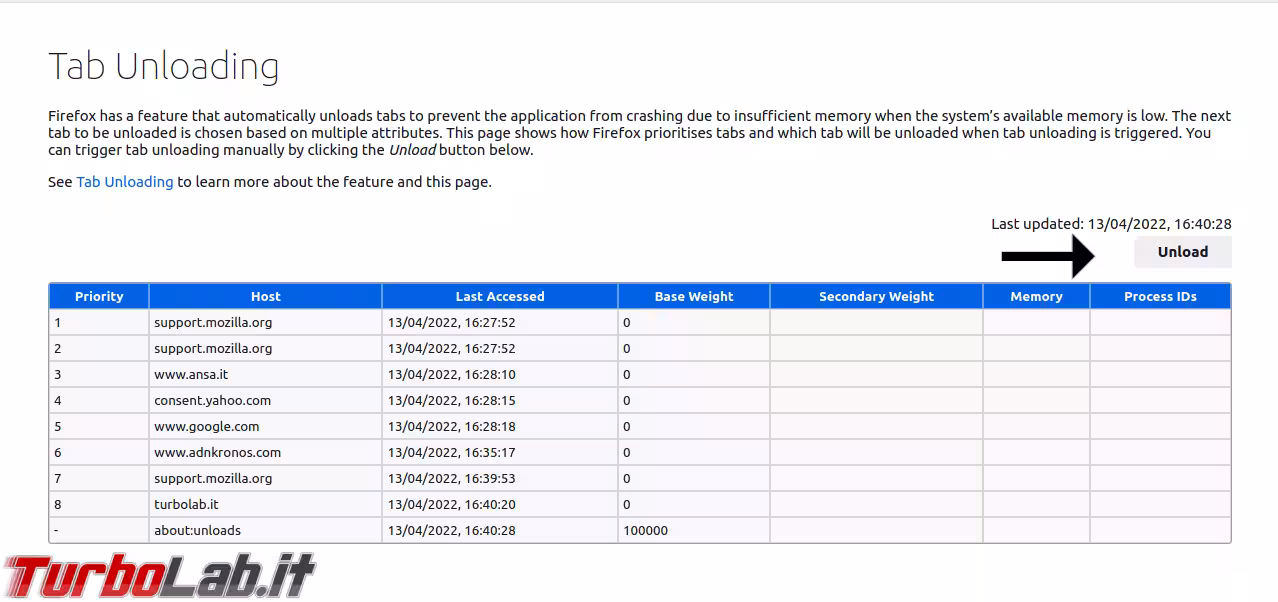Select the www.ansa.it table row
The image size is (1278, 602).
point(265,374)
